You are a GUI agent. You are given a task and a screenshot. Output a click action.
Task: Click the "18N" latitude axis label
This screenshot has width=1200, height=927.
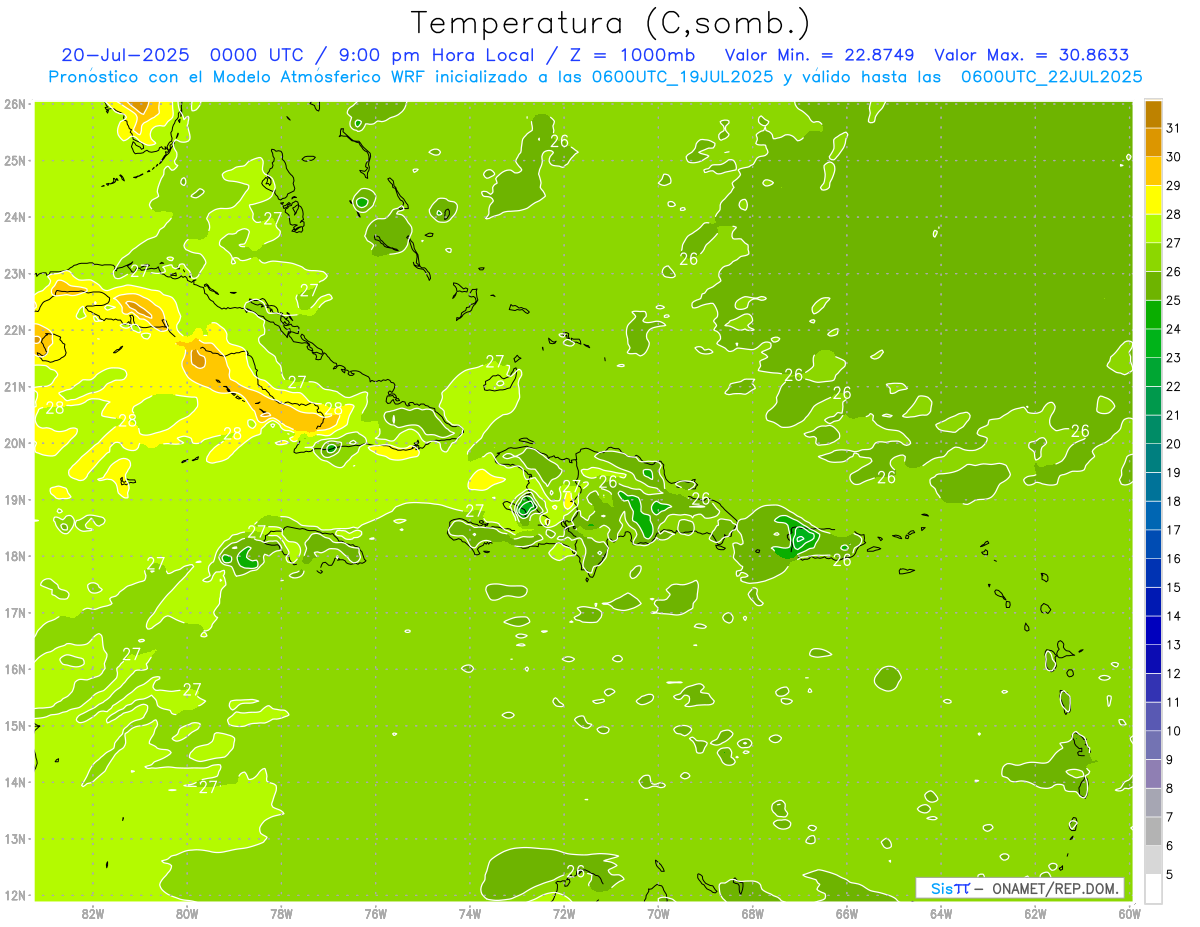[14, 556]
